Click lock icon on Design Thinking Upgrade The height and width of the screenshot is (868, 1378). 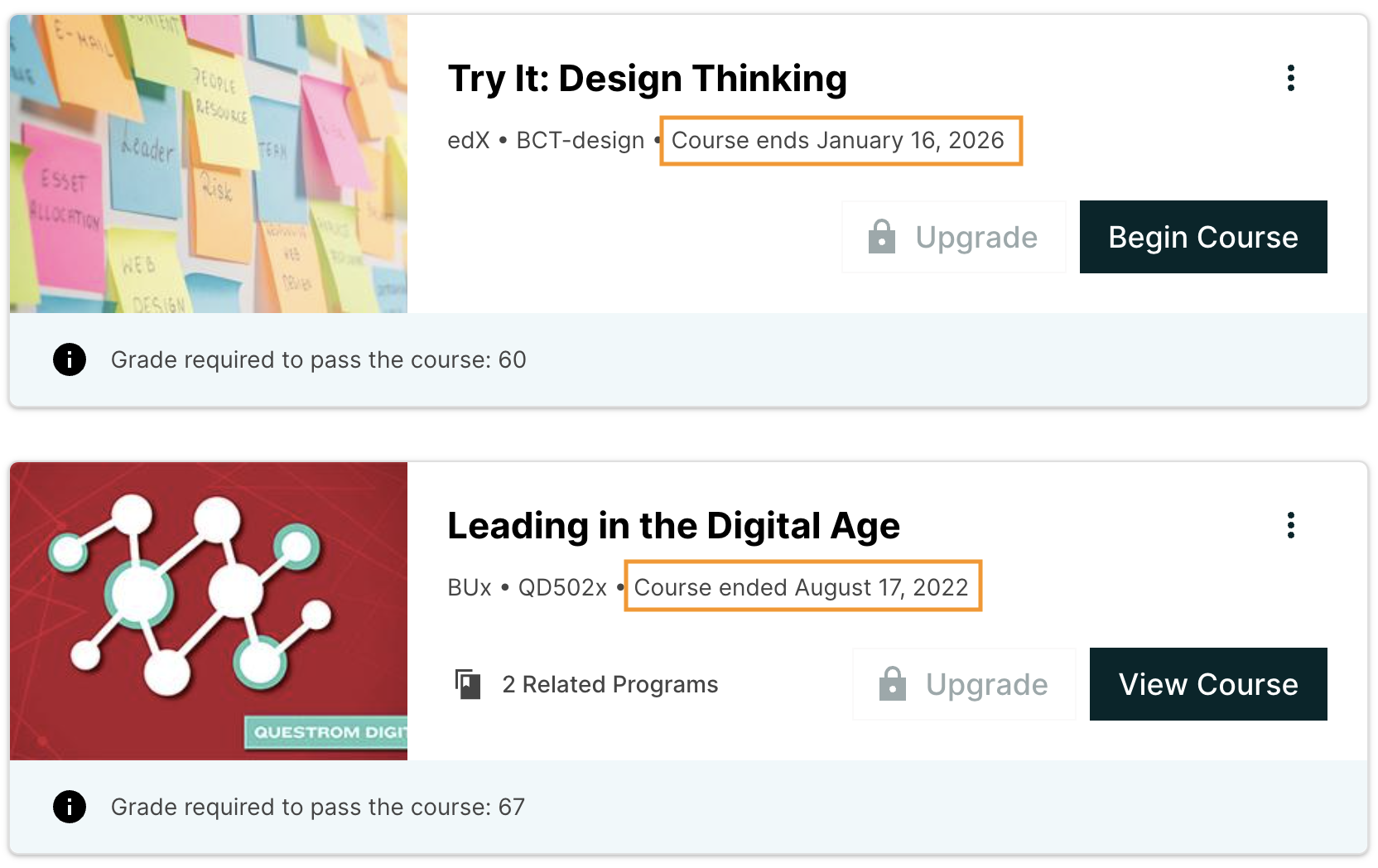pos(881,237)
